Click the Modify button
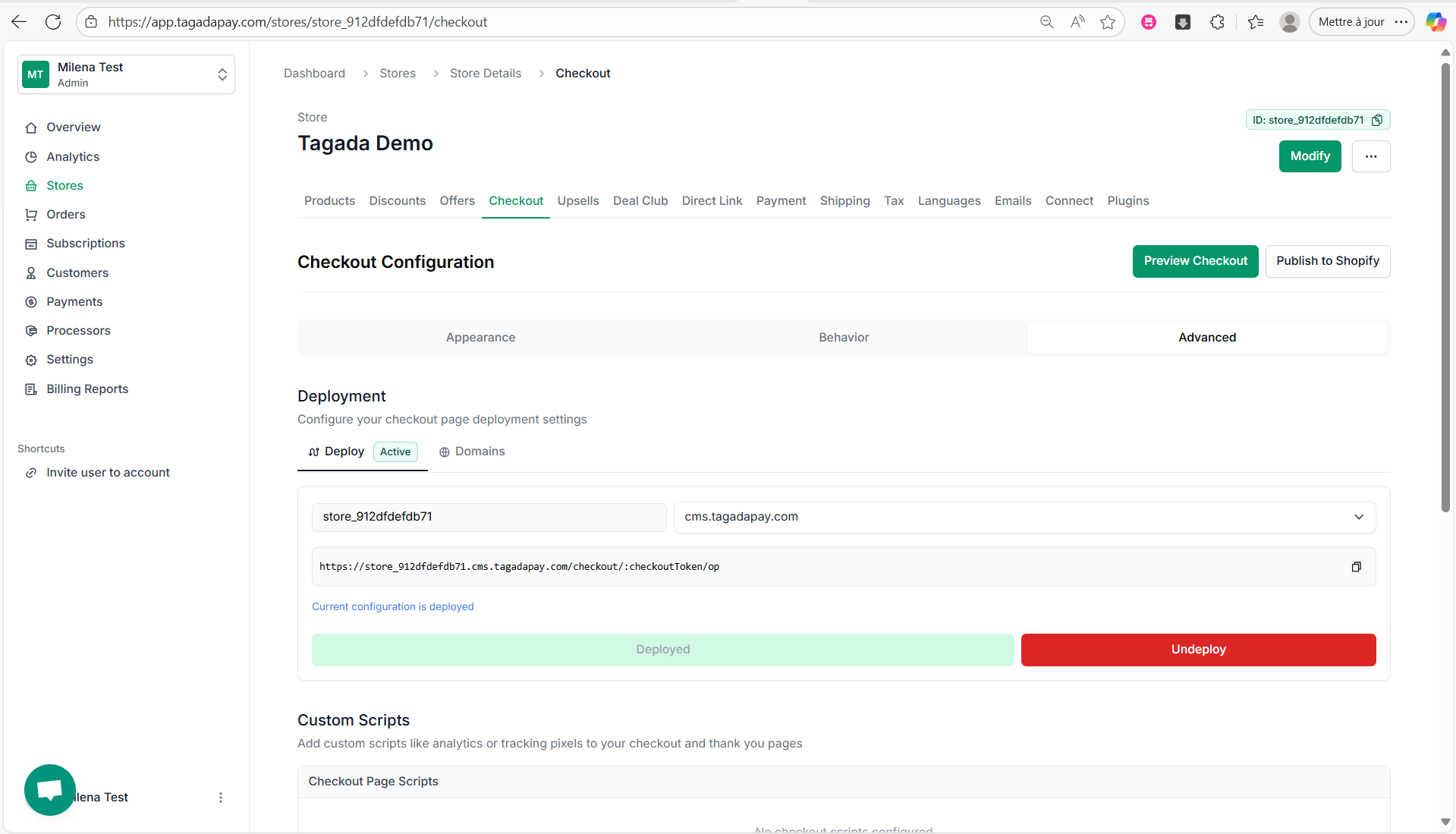The width and height of the screenshot is (1456, 834). pos(1310,156)
